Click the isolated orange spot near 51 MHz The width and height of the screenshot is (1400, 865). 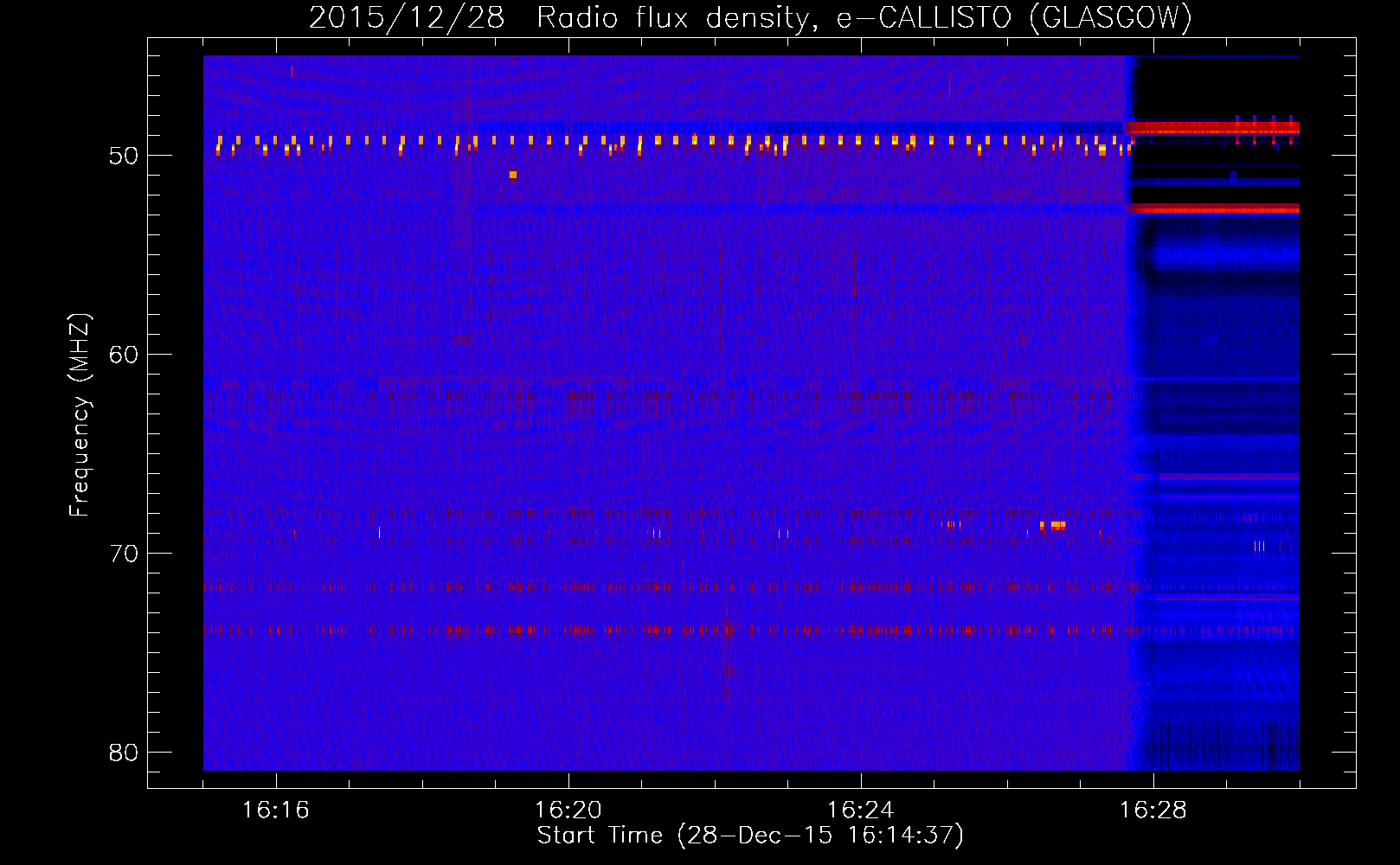pyautogui.click(x=513, y=175)
